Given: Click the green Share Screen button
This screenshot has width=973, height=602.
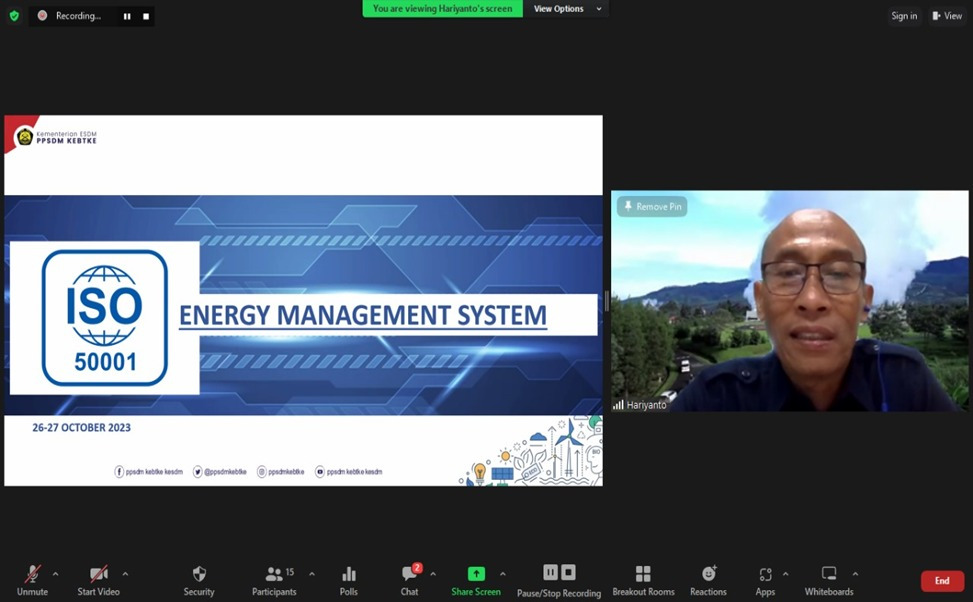Looking at the screenshot, I should point(476,580).
